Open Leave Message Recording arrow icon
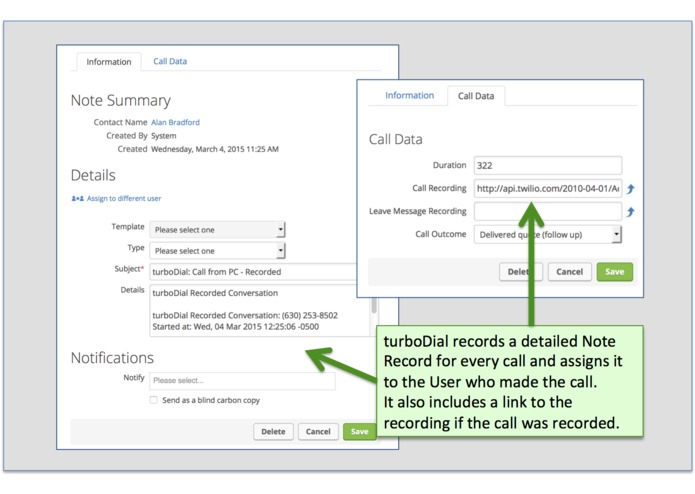The height and width of the screenshot is (494, 695). pos(631,212)
